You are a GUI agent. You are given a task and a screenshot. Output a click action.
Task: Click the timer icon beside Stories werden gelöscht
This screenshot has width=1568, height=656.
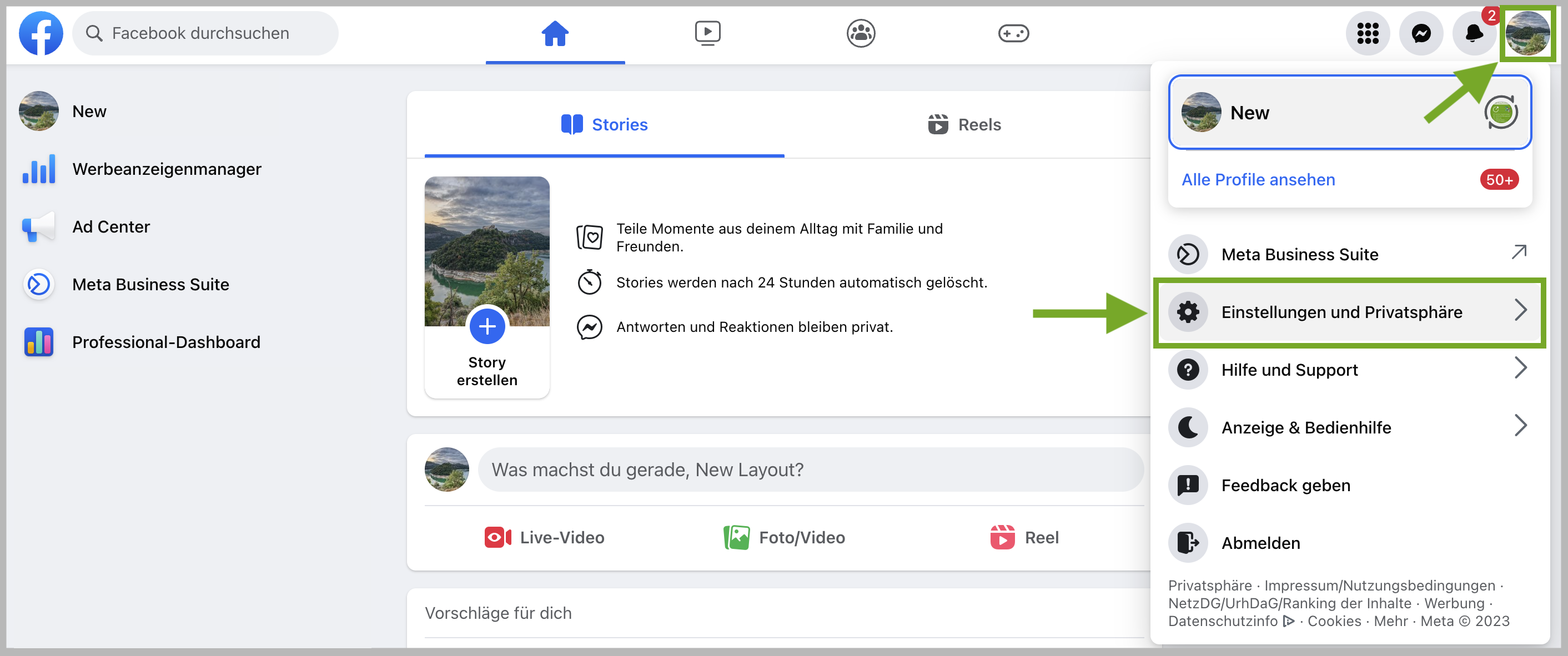(x=589, y=282)
